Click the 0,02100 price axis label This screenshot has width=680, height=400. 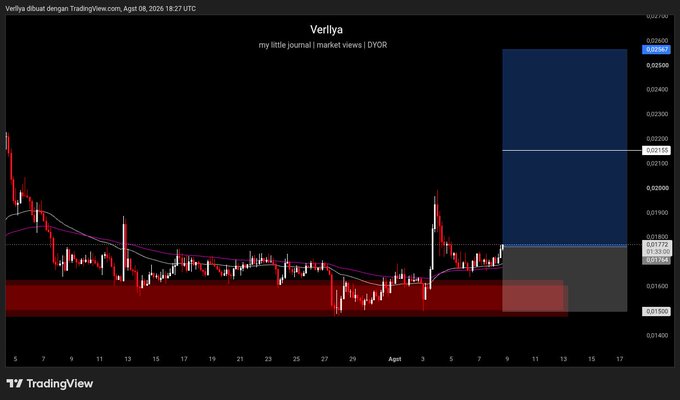coord(657,163)
